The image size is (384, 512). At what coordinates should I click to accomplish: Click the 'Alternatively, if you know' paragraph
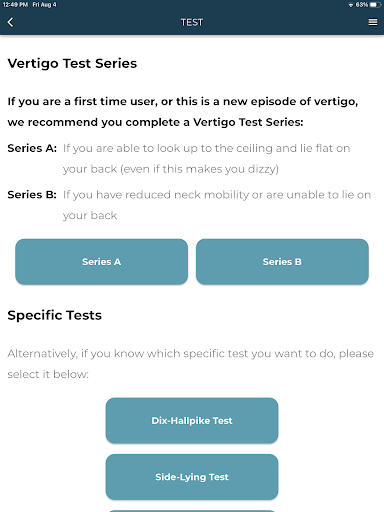point(191,364)
